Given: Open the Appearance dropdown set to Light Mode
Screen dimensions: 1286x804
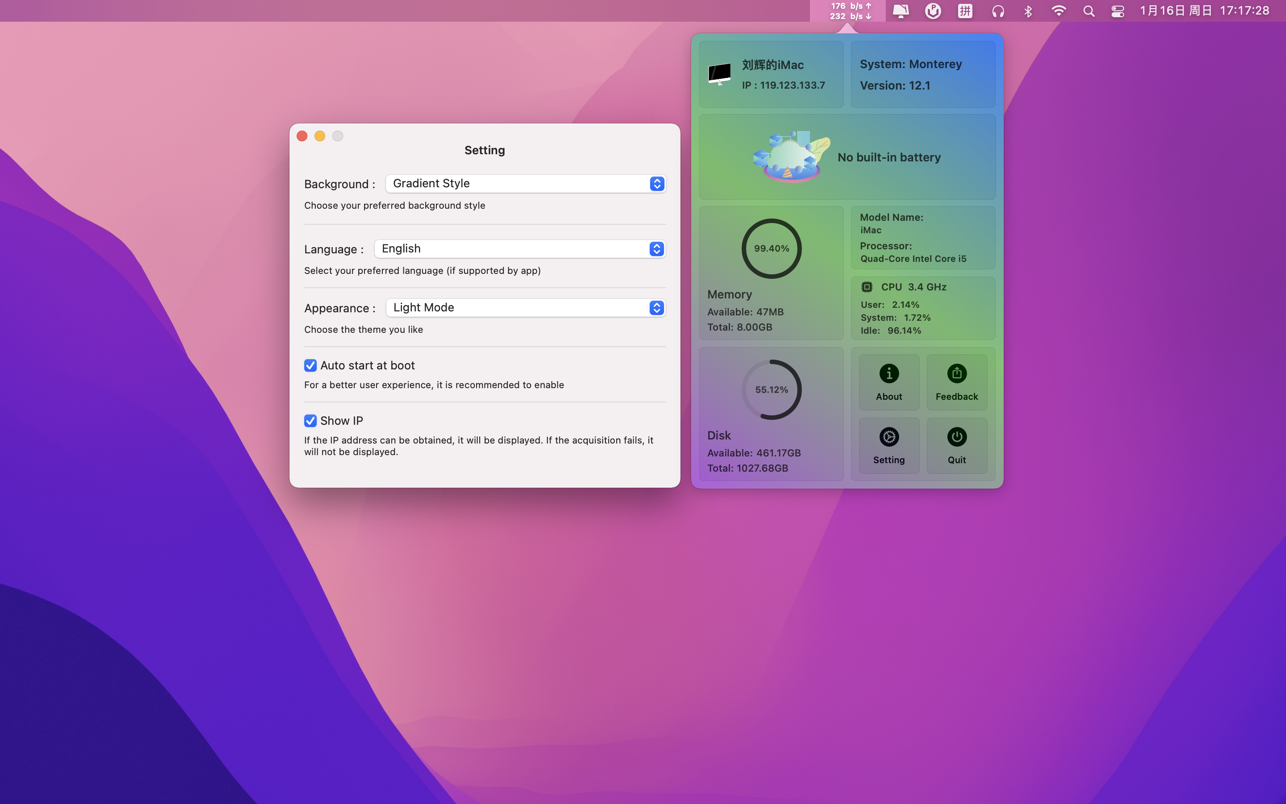Looking at the screenshot, I should (525, 308).
